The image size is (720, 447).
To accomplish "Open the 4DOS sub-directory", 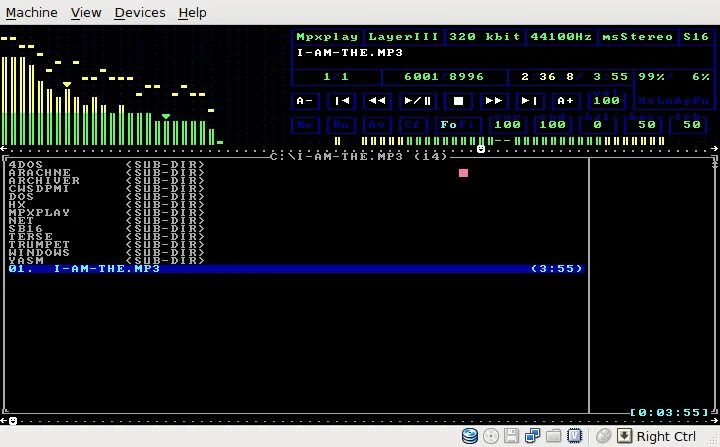I will tap(107, 164).
